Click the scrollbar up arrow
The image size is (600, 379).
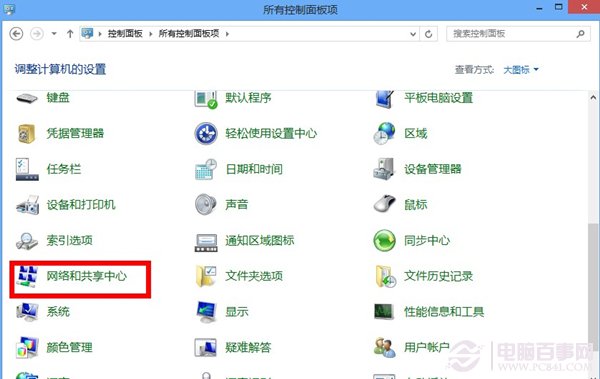coord(593,98)
